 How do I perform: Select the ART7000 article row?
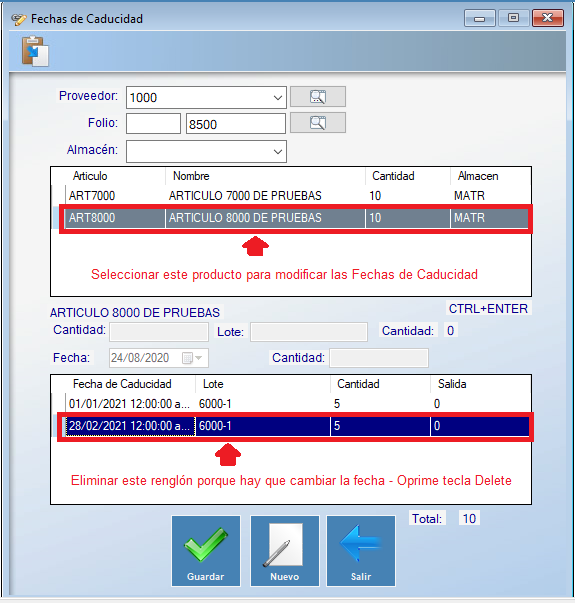coord(292,196)
